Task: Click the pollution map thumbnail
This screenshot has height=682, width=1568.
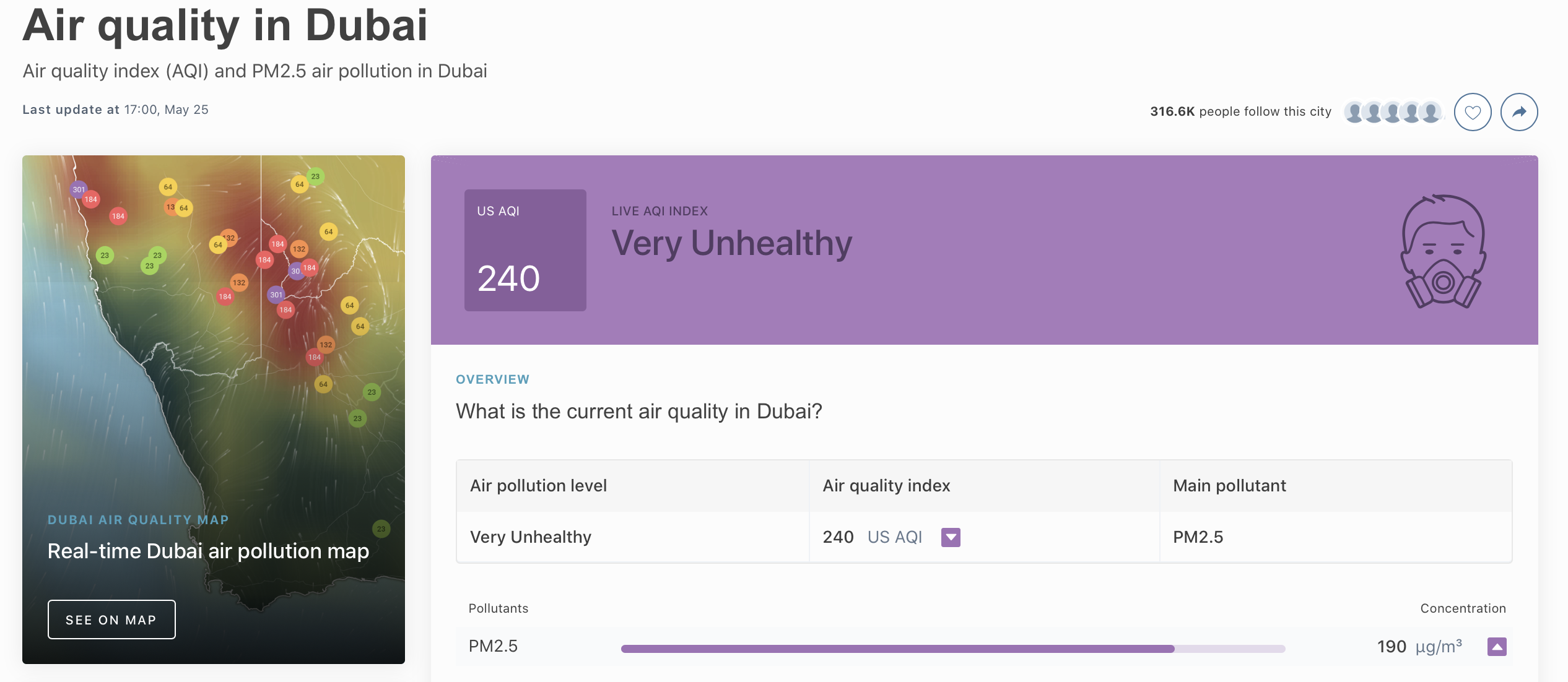Action: pos(214,409)
